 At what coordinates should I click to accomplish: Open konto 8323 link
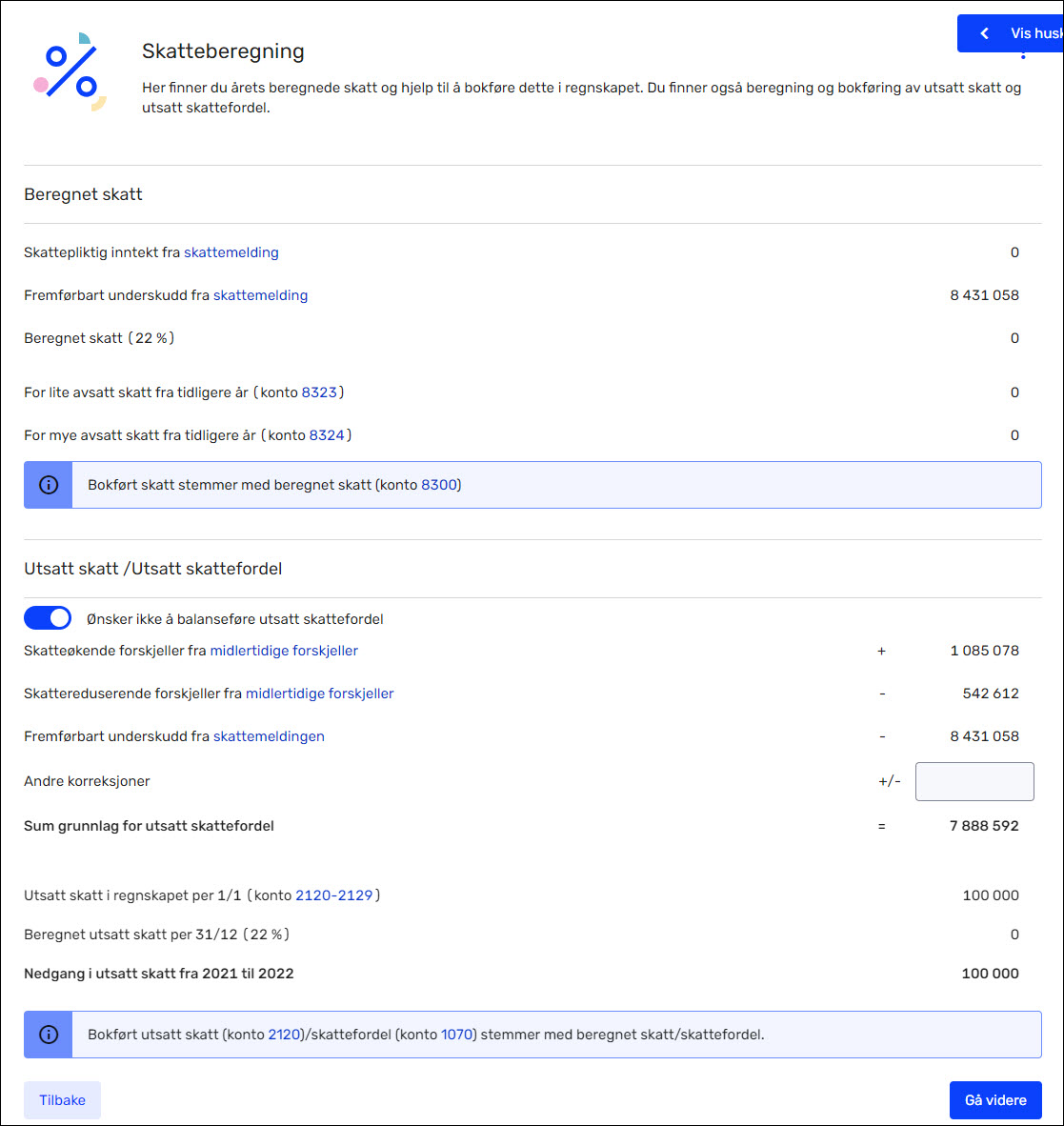pos(319,392)
